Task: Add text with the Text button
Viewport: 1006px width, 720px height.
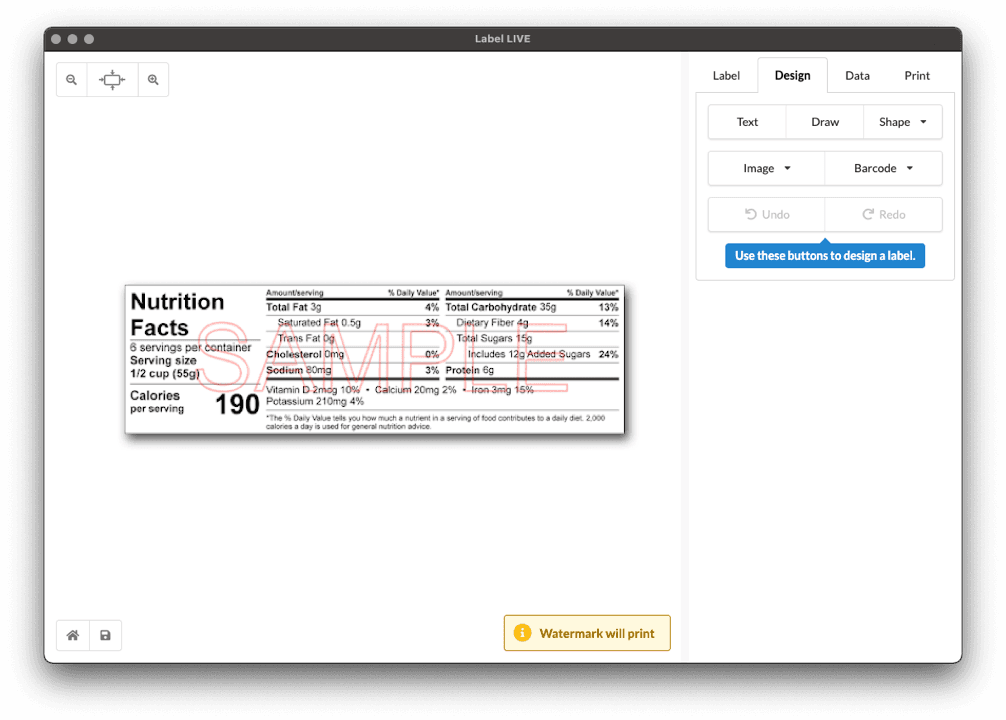Action: (x=746, y=121)
